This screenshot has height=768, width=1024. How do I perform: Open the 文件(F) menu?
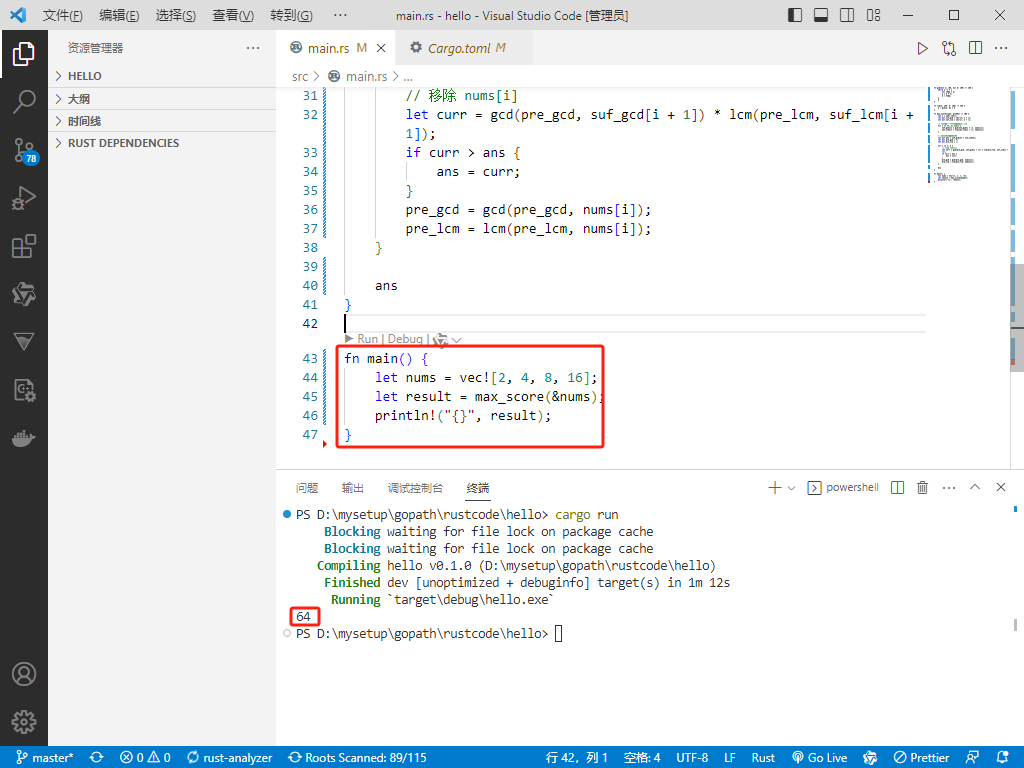pos(63,15)
